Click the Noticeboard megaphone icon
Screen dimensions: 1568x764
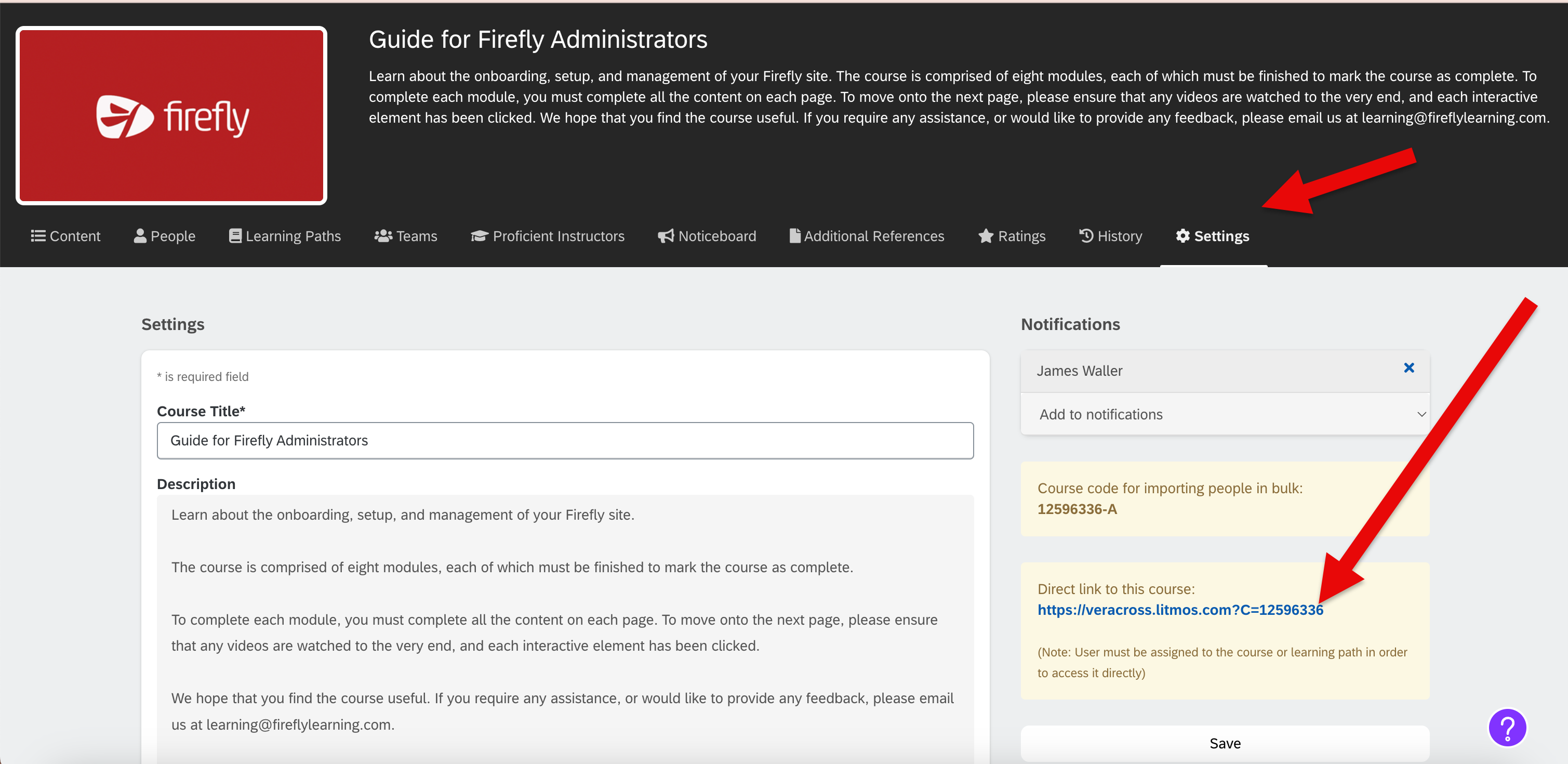665,235
